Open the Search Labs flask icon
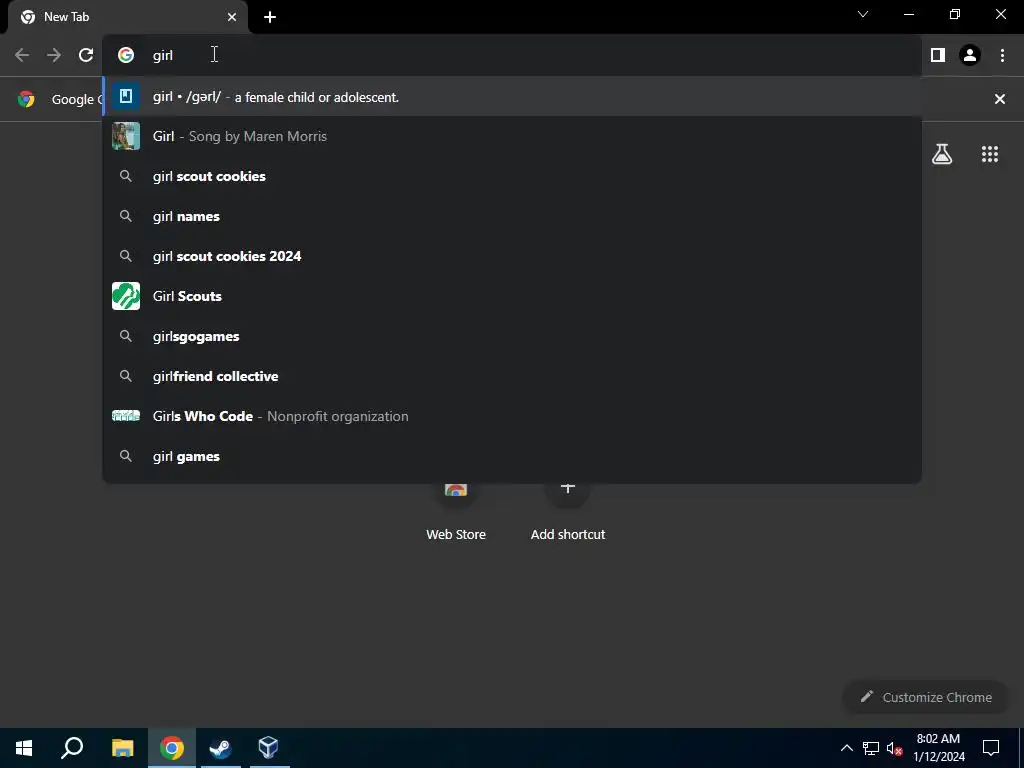1024x768 pixels. coord(942,154)
